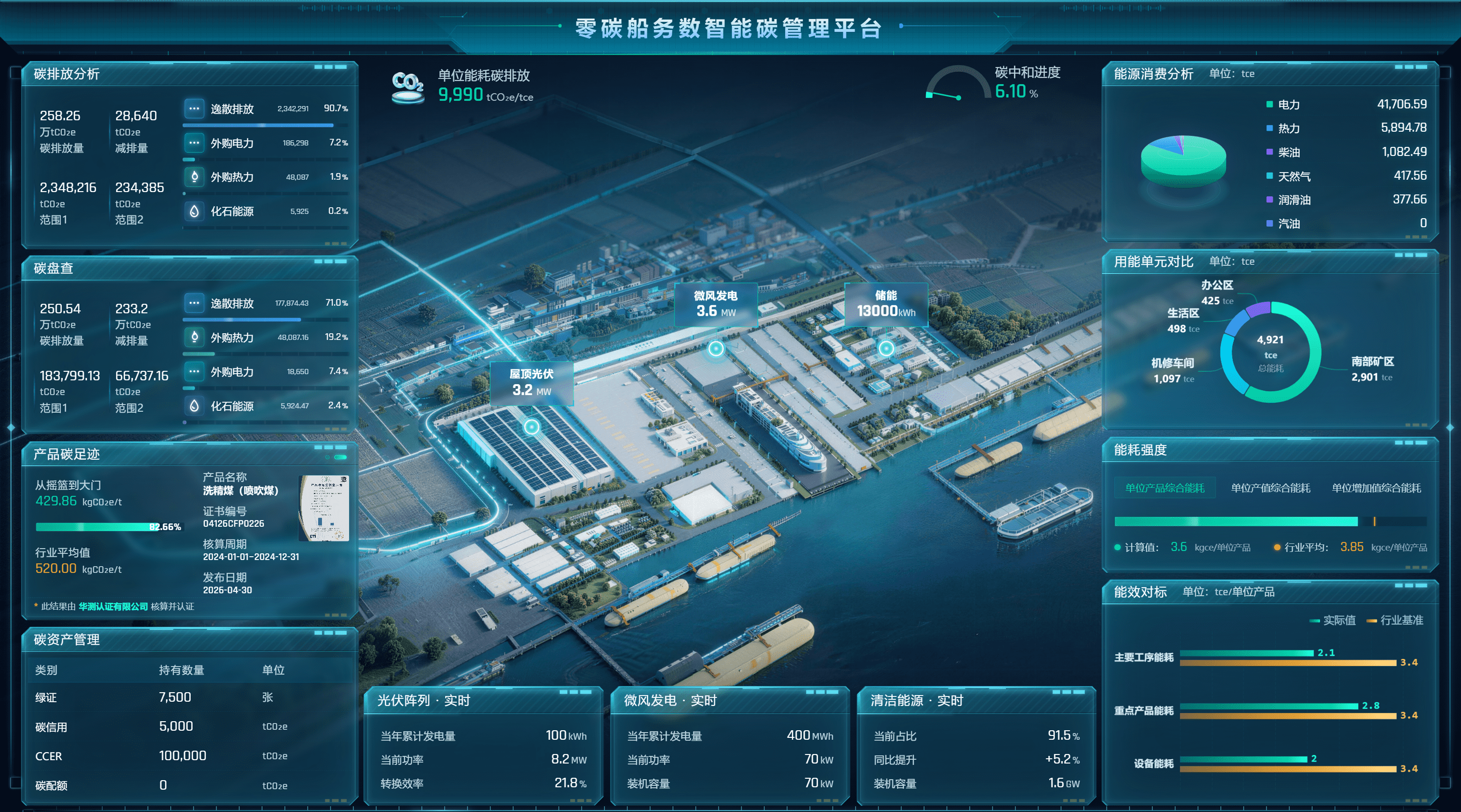Select the 生活区 498 tce label
The image size is (1461, 812).
[1183, 320]
